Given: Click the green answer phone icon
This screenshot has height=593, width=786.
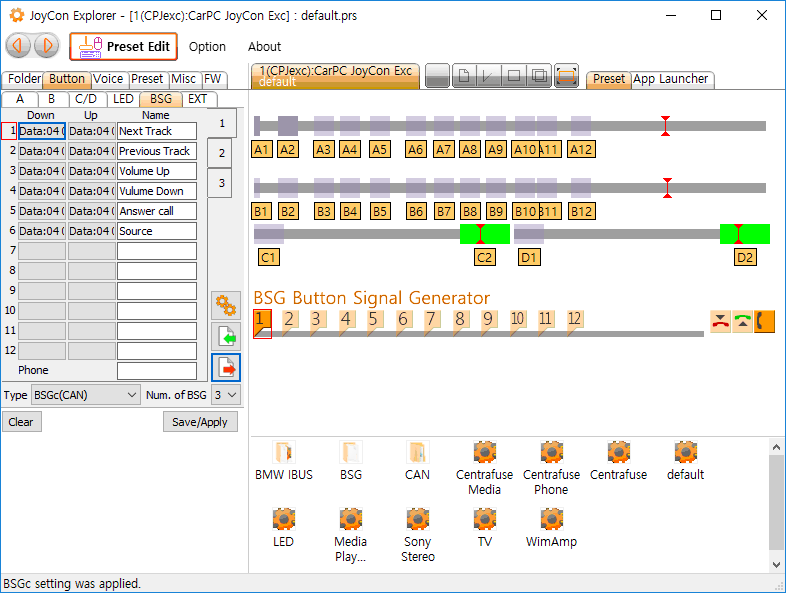Looking at the screenshot, I should [742, 321].
